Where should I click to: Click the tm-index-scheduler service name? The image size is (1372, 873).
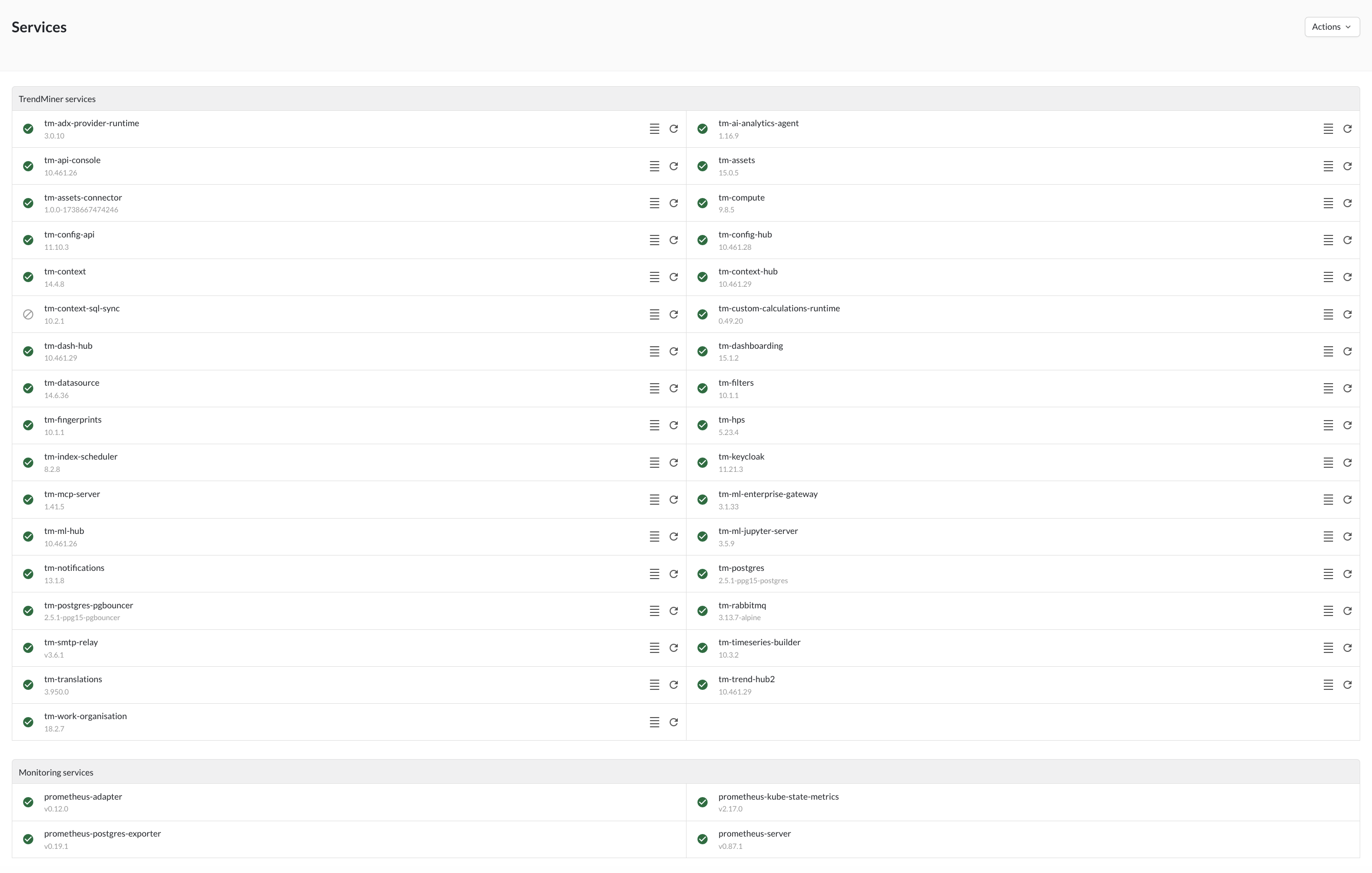tap(81, 457)
